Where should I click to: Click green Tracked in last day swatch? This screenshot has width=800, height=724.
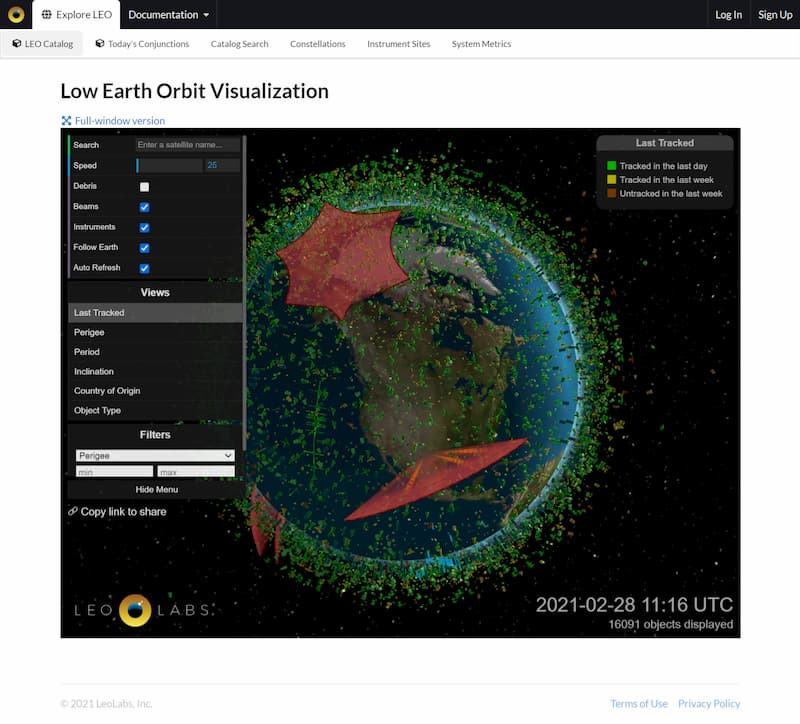(x=611, y=166)
